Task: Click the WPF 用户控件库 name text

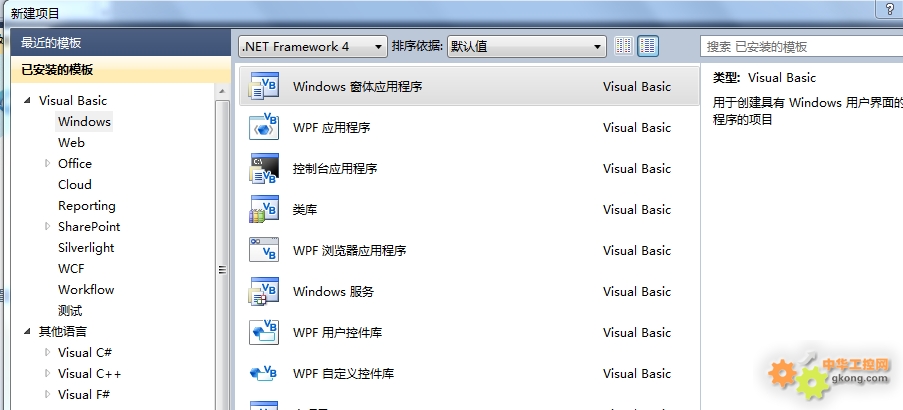Action: pos(337,332)
